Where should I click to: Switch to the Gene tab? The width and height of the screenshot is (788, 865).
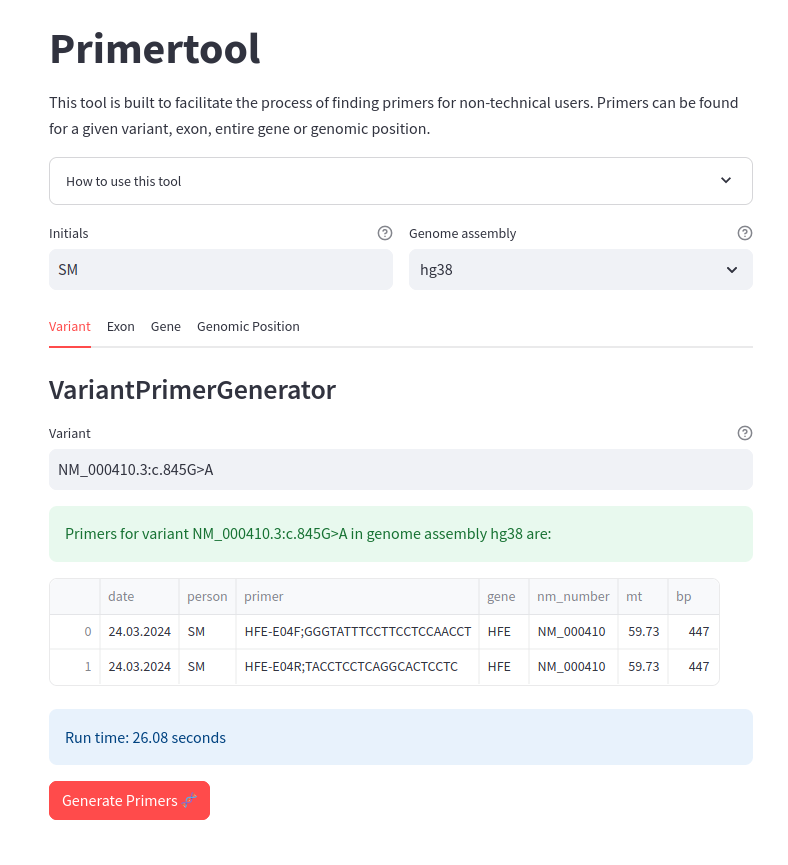(x=166, y=327)
